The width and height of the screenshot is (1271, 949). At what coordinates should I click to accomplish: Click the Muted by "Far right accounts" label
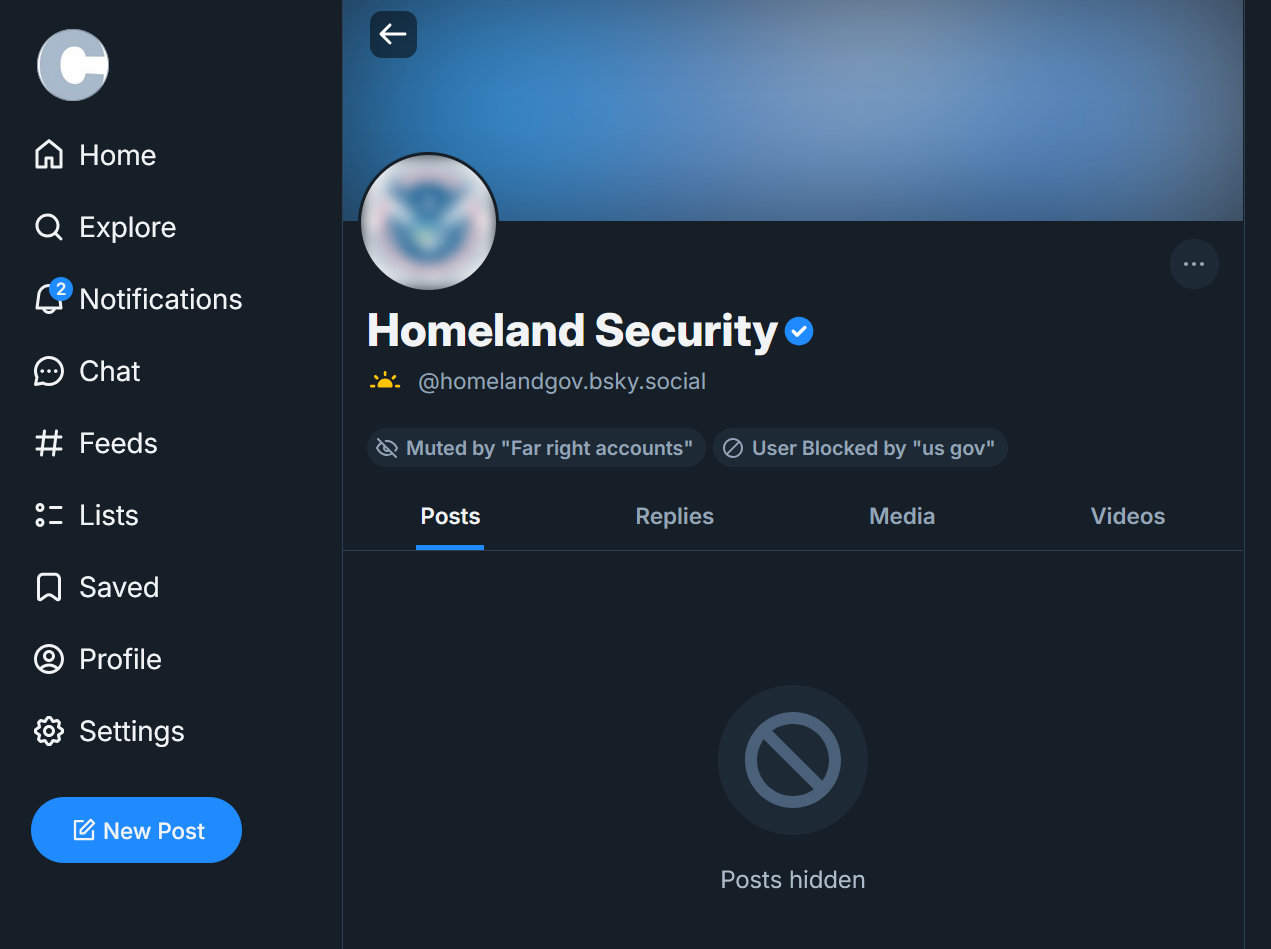pos(536,448)
